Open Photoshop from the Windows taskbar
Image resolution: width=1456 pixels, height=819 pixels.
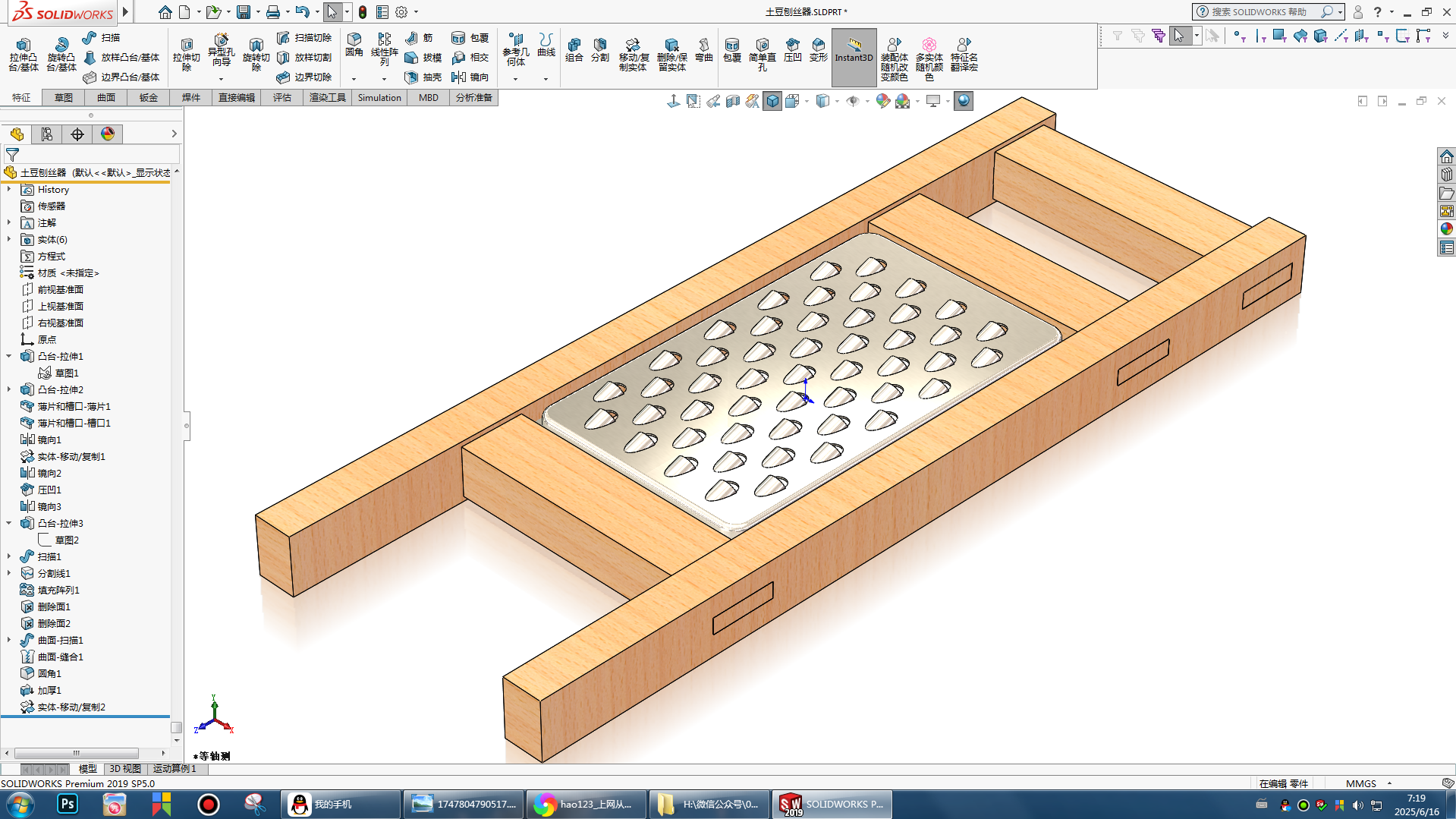tap(68, 804)
